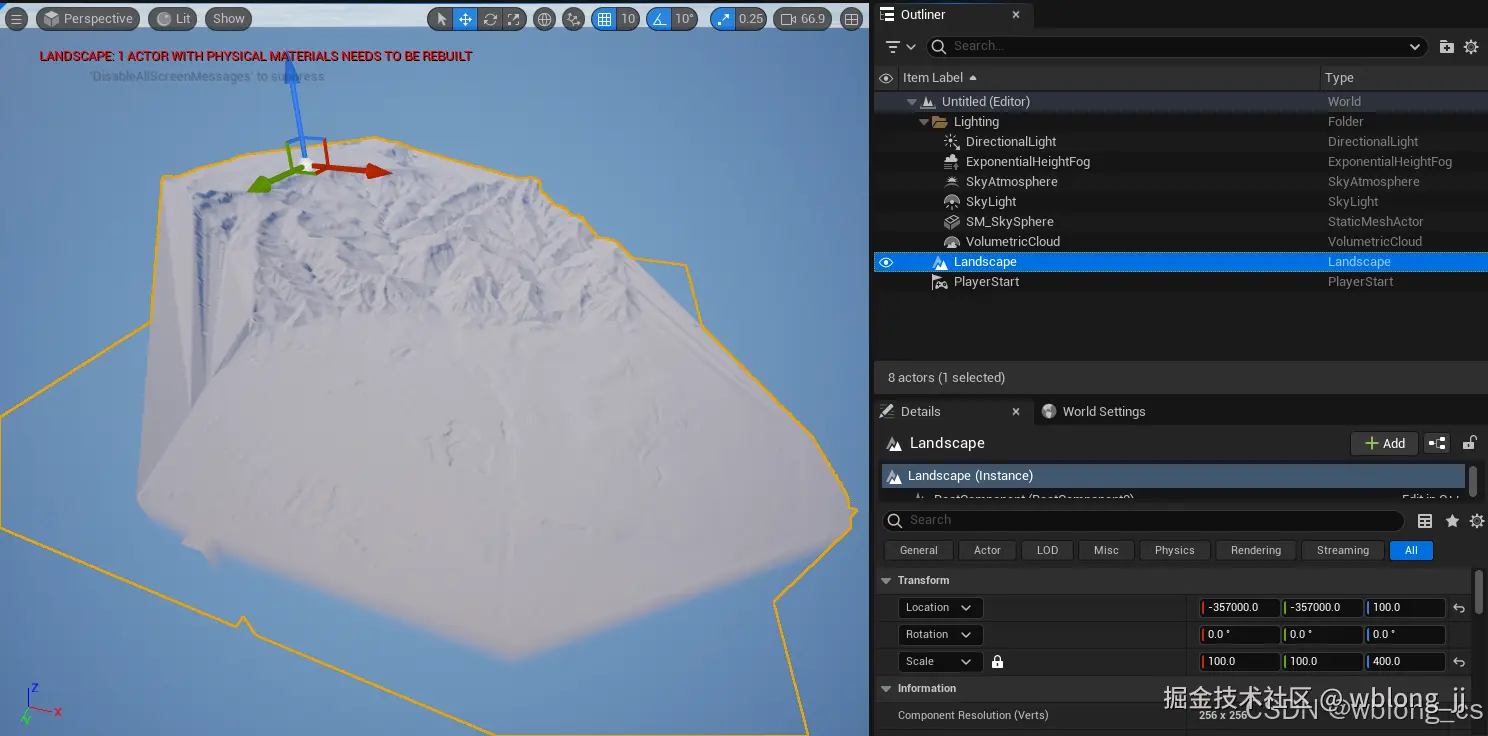Open the Show flags menu
Screen dimensions: 1488x736
229,19
